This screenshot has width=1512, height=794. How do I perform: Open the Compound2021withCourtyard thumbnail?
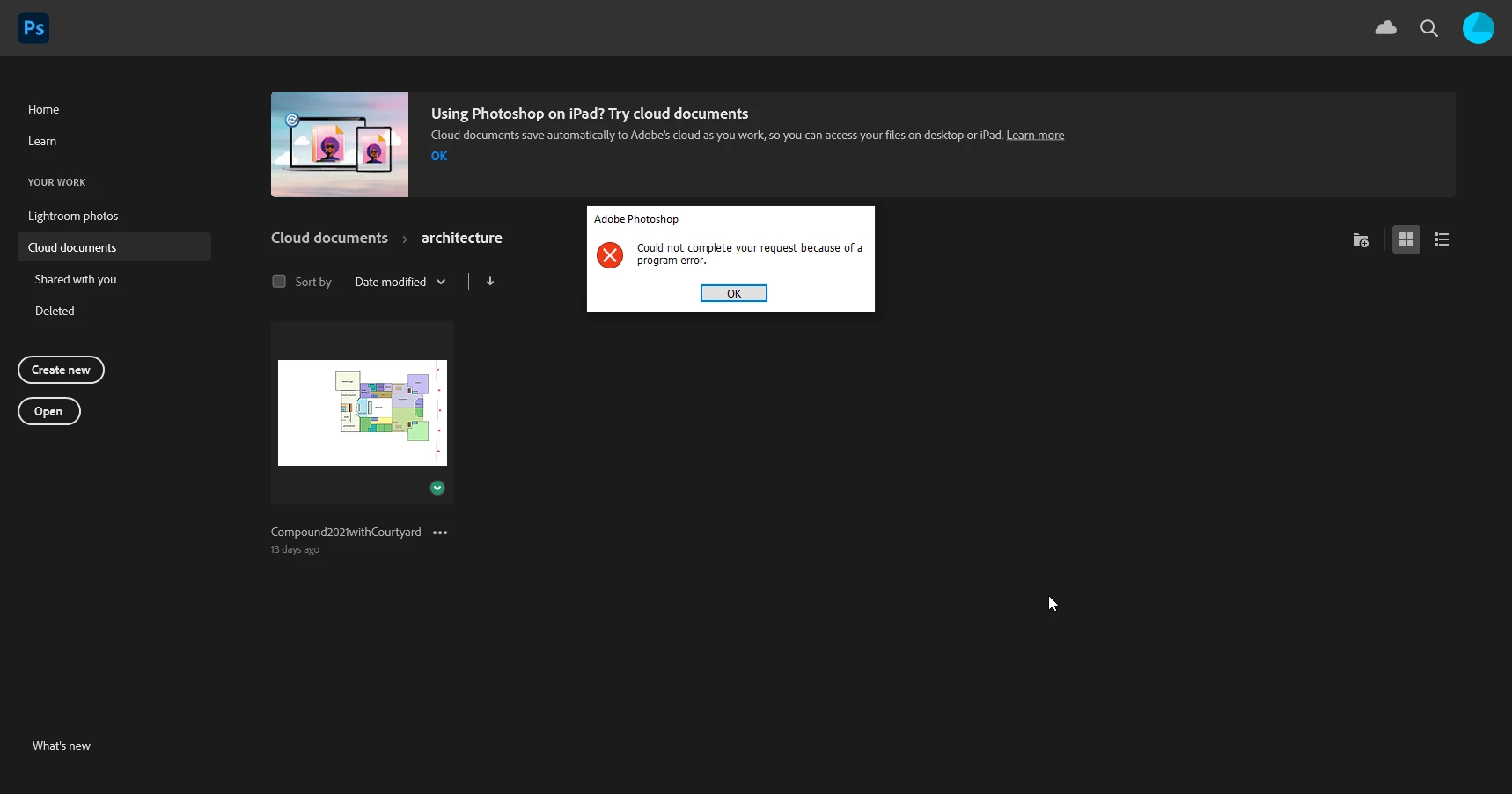coord(363,413)
